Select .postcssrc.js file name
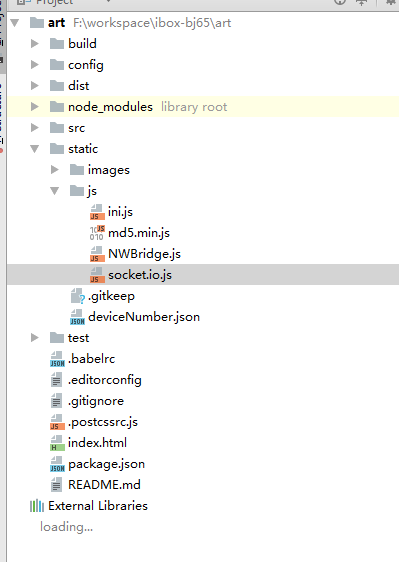Image resolution: width=399 pixels, height=562 pixels. pos(103,422)
